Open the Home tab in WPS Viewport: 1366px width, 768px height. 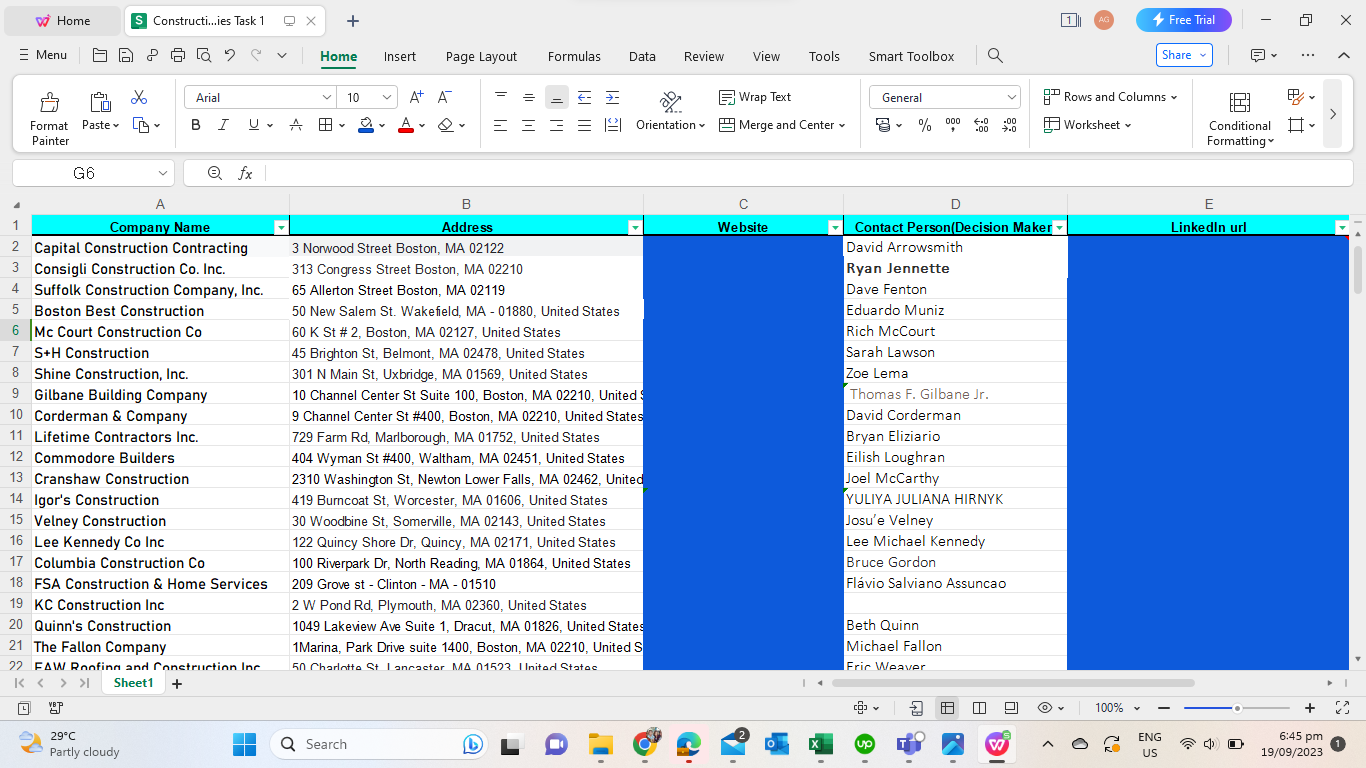click(63, 20)
